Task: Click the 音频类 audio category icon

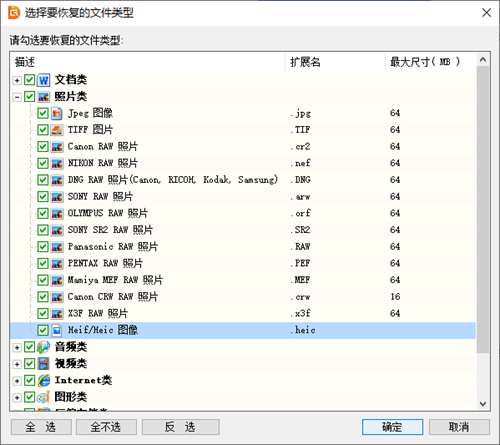Action: (x=43, y=347)
